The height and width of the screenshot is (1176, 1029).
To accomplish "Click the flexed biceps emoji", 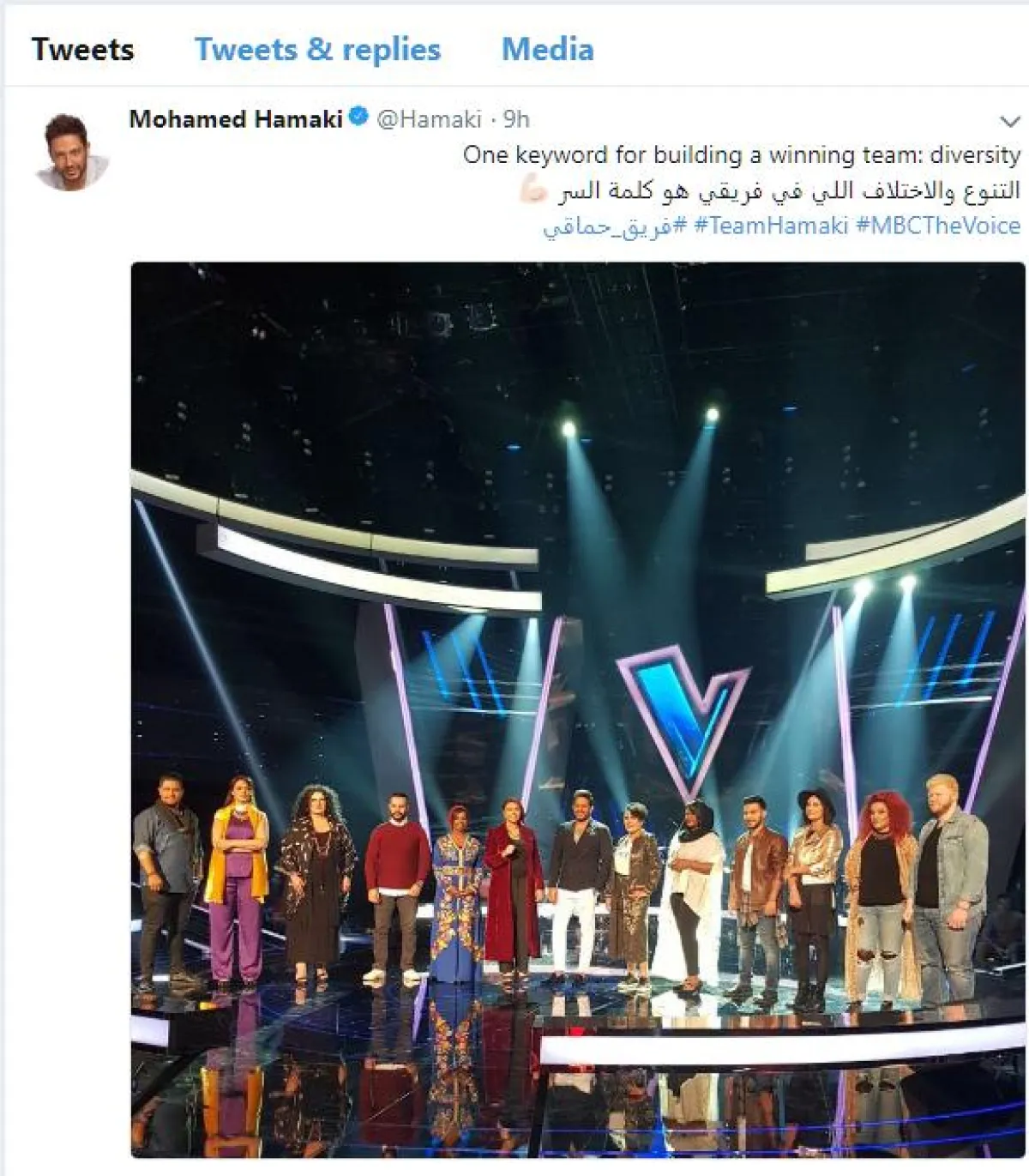I will (533, 190).
